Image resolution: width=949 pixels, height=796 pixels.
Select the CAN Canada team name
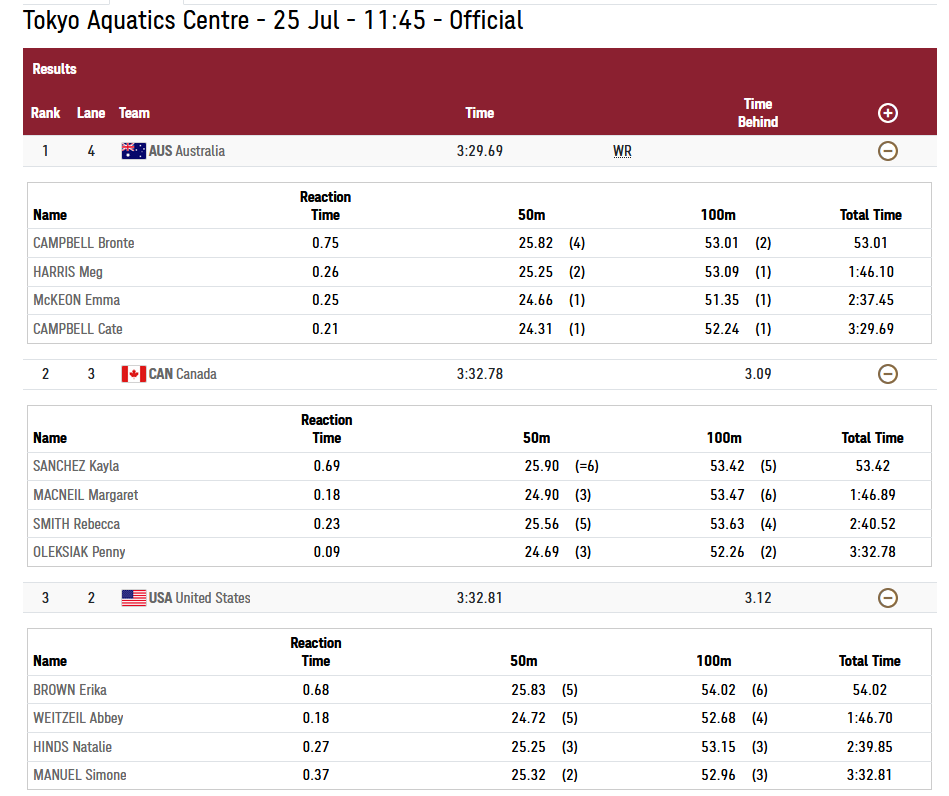[x=183, y=374]
